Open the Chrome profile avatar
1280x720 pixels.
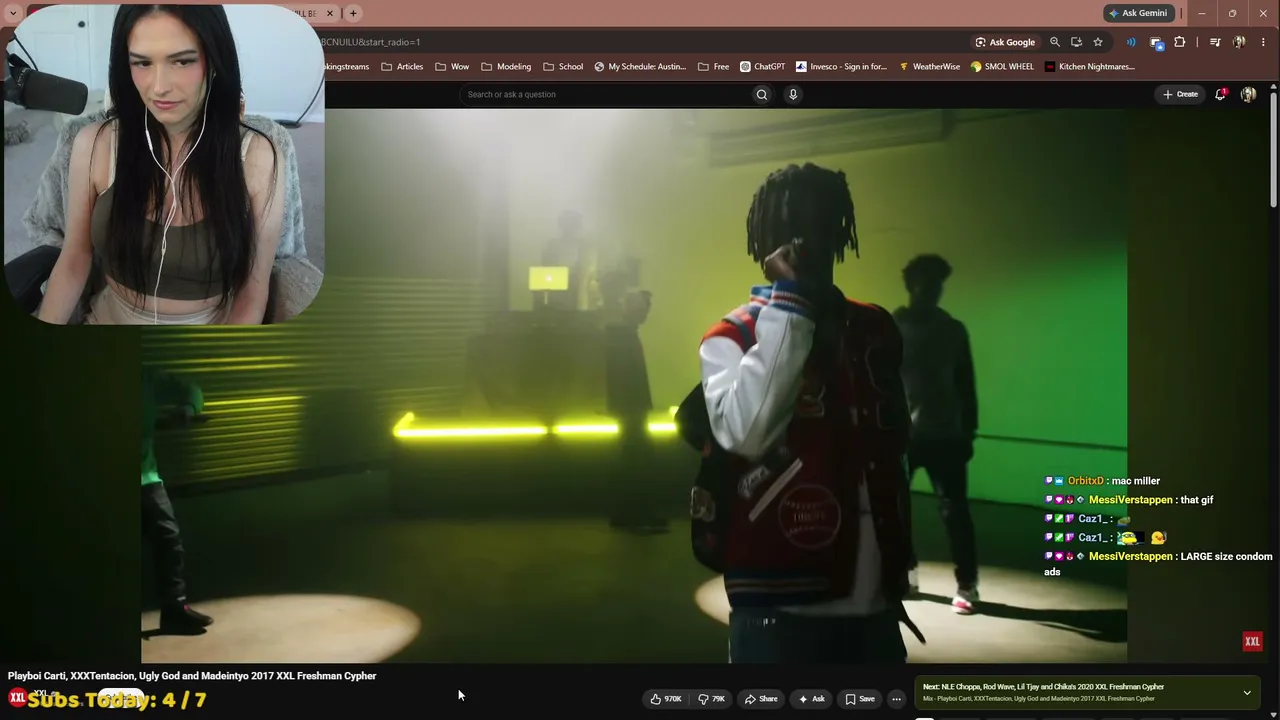(1239, 42)
